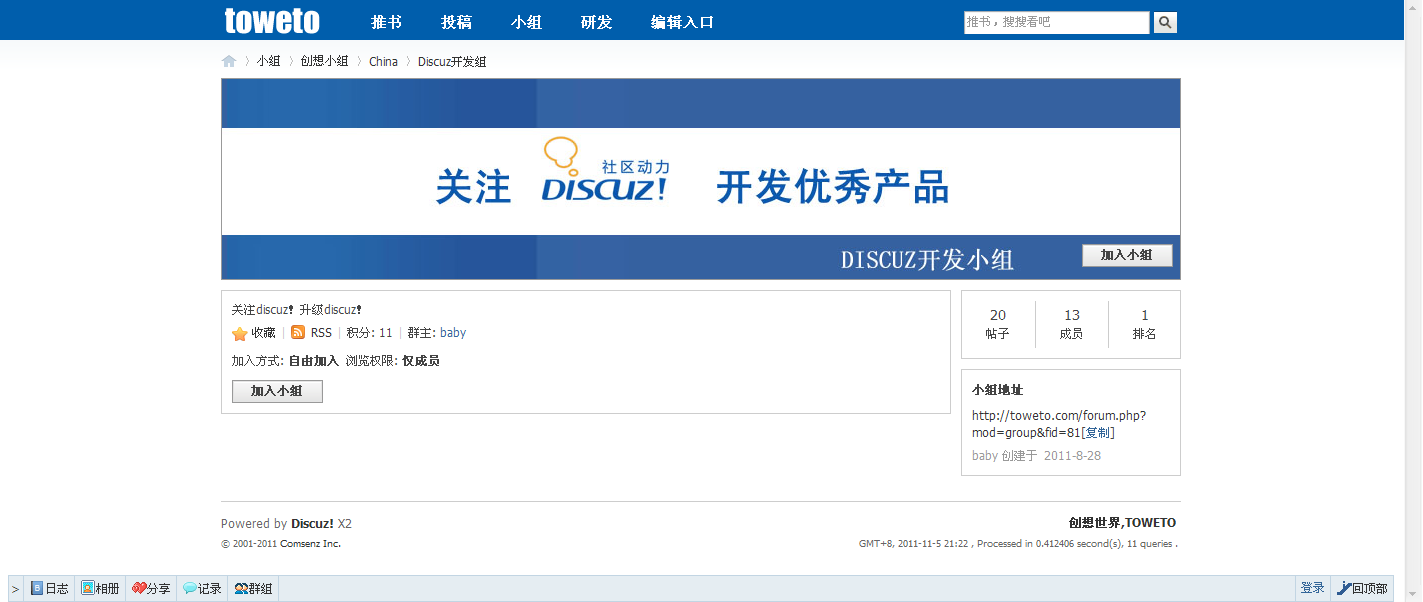Click the star favorite icon
The height and width of the screenshot is (602, 1423).
(x=239, y=334)
